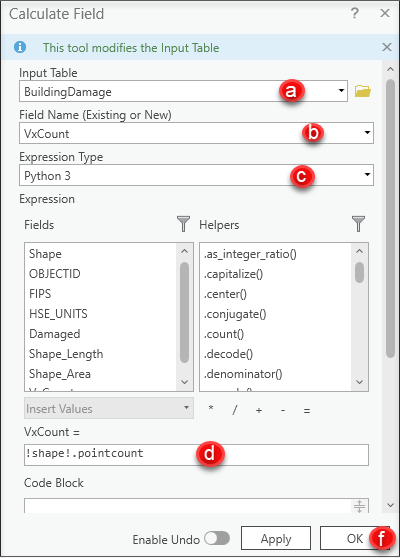Viewport: 400px width, 558px height.
Task: Choose .as_integer_ratio() helper
Action: coord(250,254)
